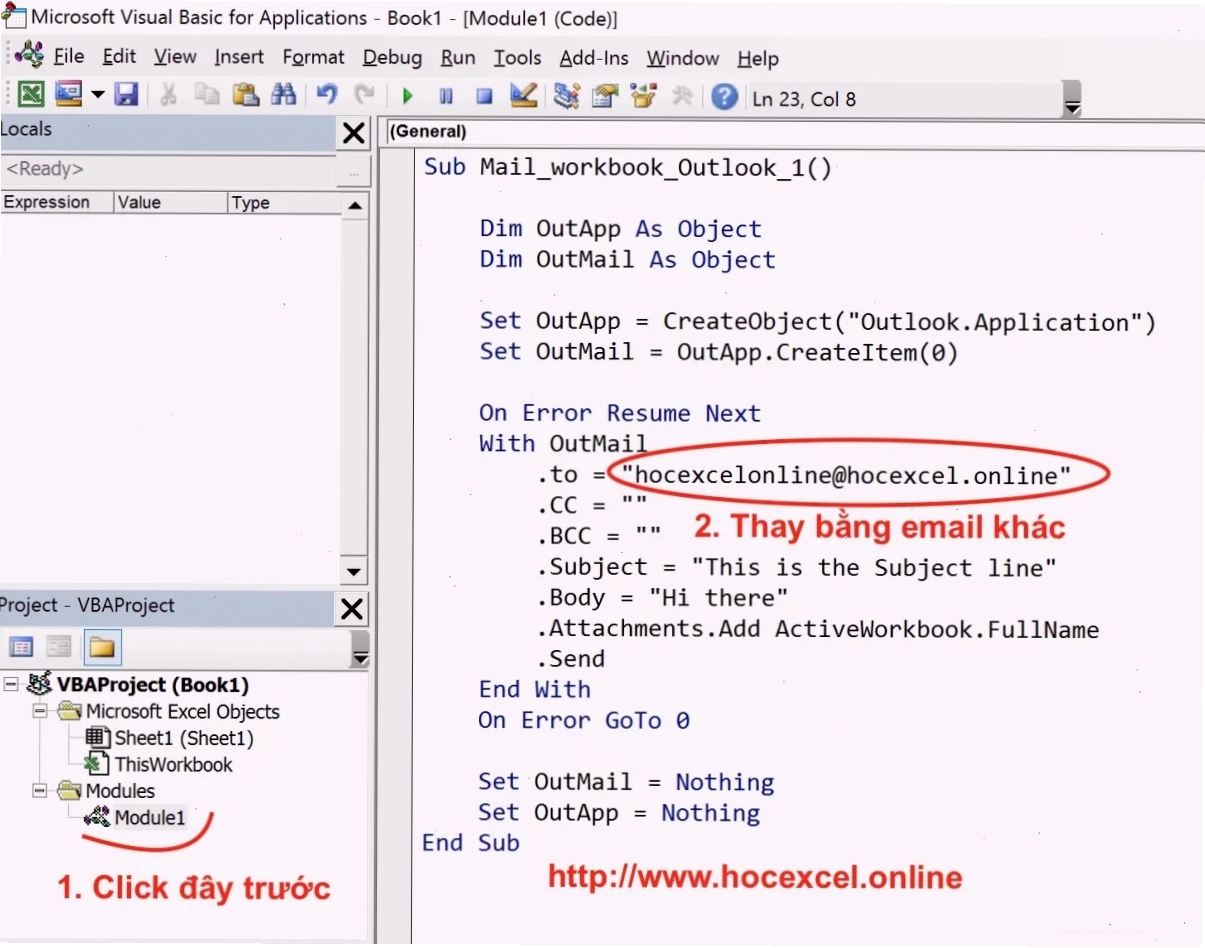Click the Type column header
Screen dimensions: 1205x948
click(284, 202)
